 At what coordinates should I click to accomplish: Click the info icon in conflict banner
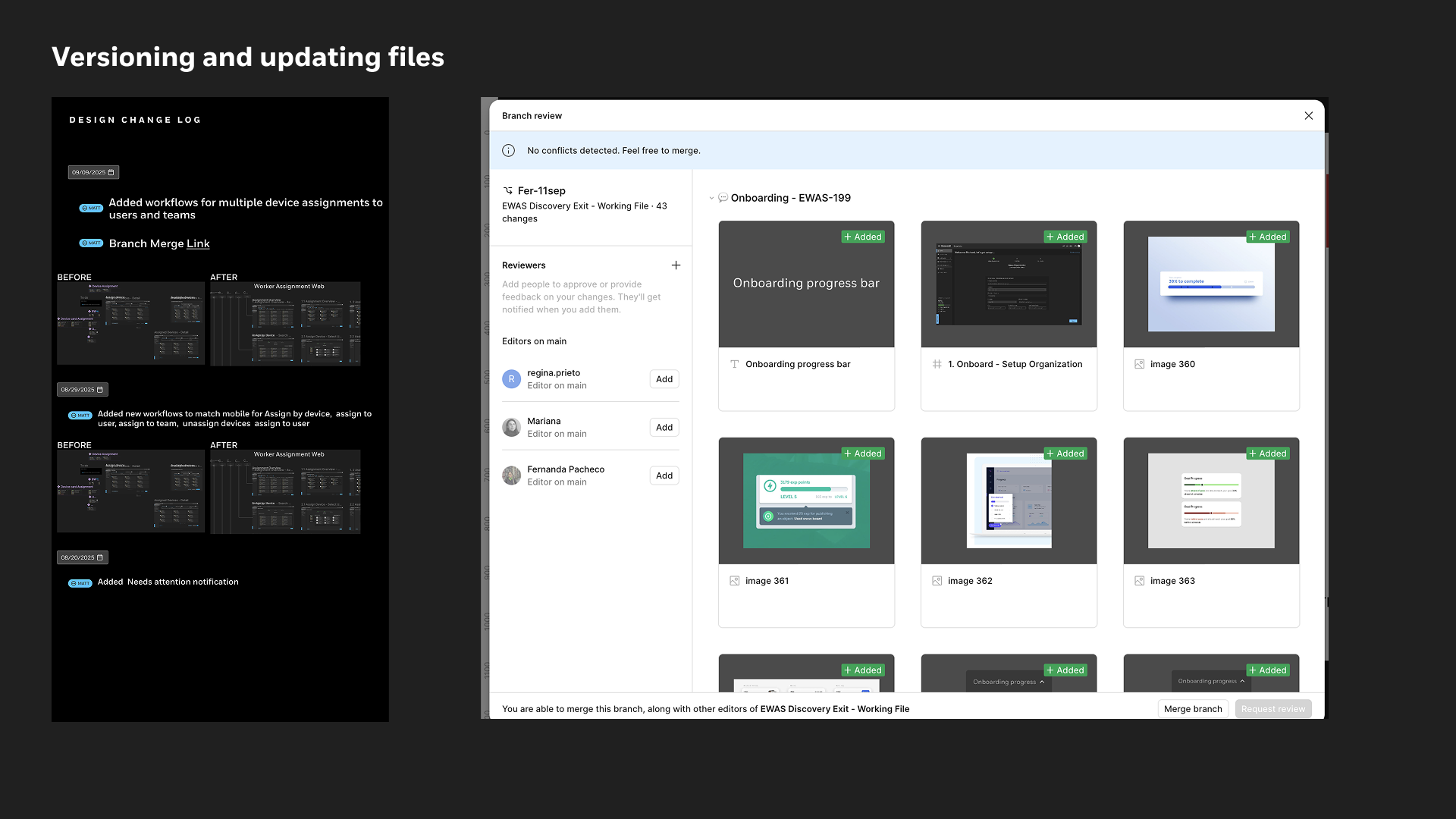pos(509,151)
